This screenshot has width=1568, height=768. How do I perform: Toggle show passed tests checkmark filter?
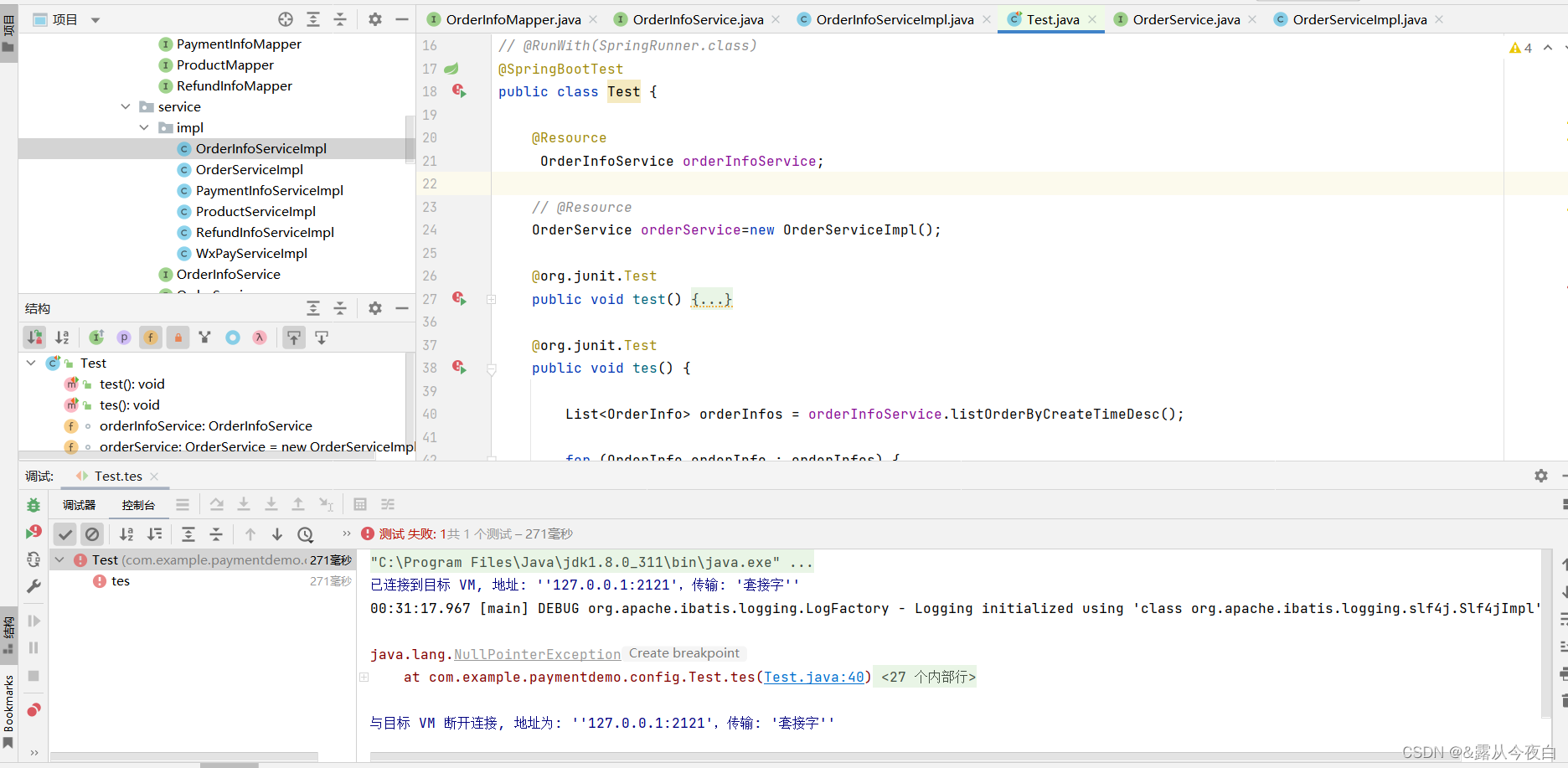(64, 533)
